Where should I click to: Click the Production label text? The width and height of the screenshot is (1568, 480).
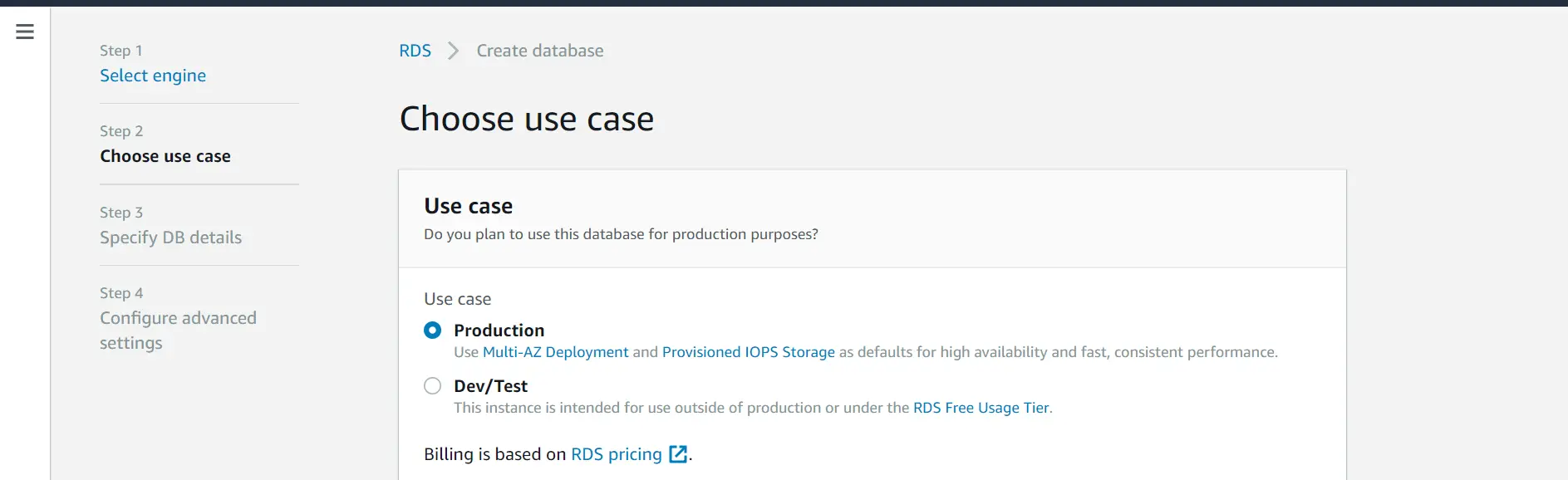tap(499, 331)
